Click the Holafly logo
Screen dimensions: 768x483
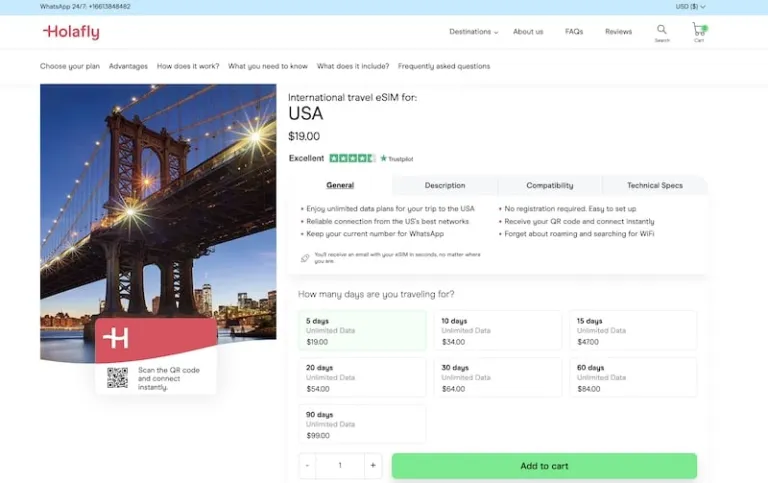coord(71,32)
